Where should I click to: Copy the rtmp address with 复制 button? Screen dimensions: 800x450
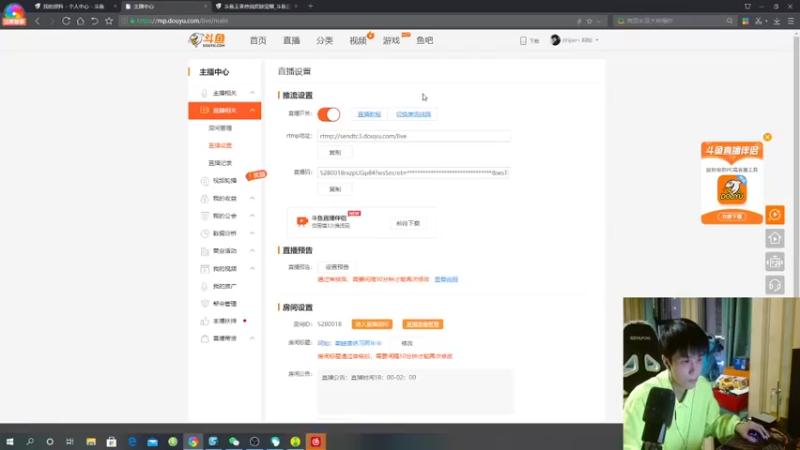[x=335, y=153]
